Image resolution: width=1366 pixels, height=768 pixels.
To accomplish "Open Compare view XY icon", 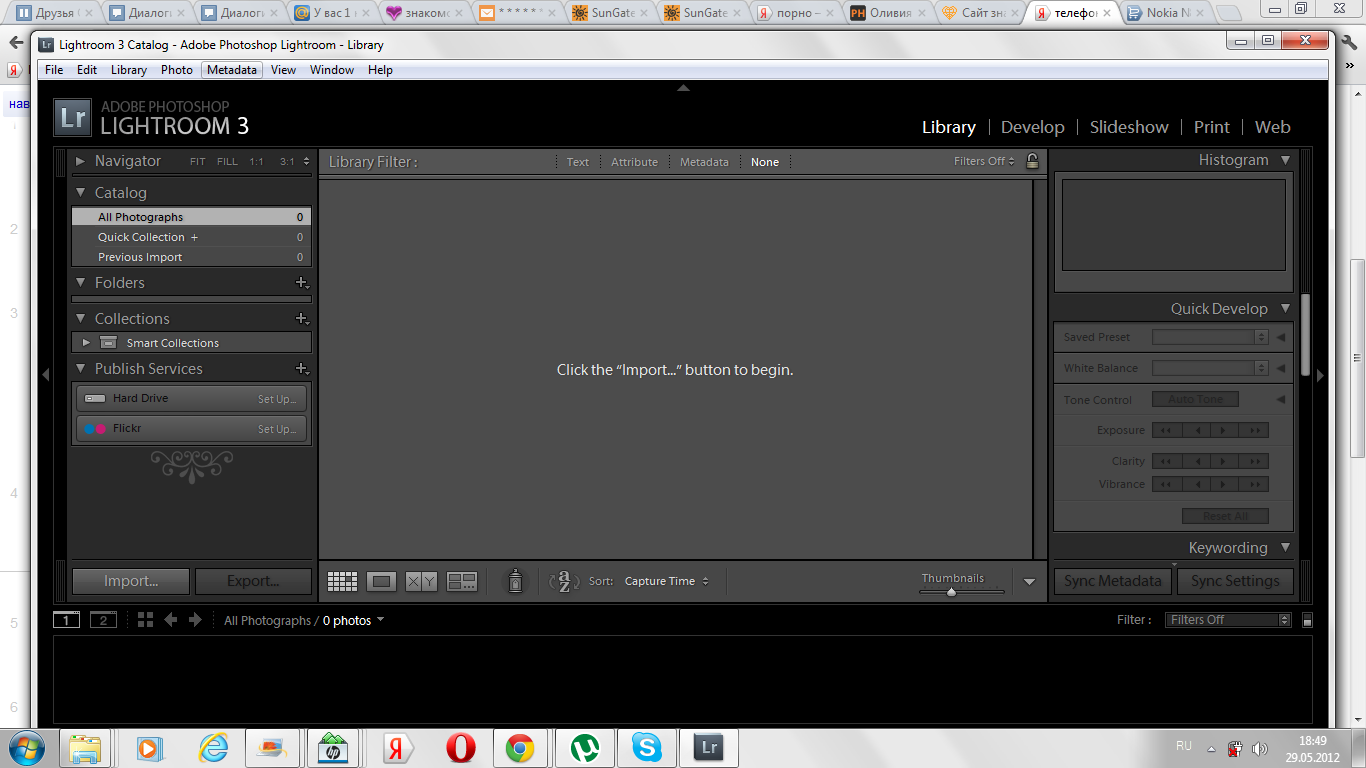I will click(421, 581).
